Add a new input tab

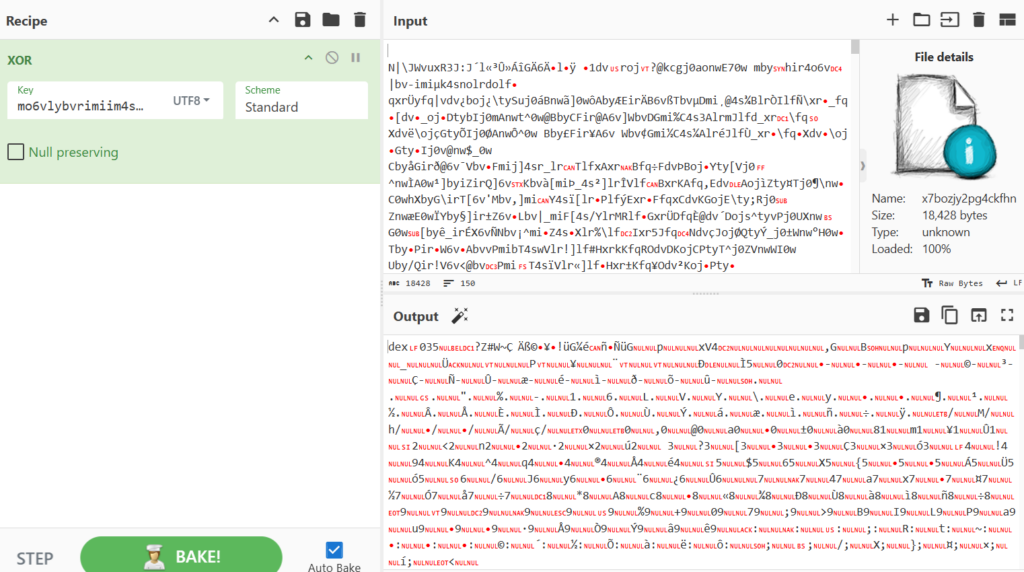(893, 20)
